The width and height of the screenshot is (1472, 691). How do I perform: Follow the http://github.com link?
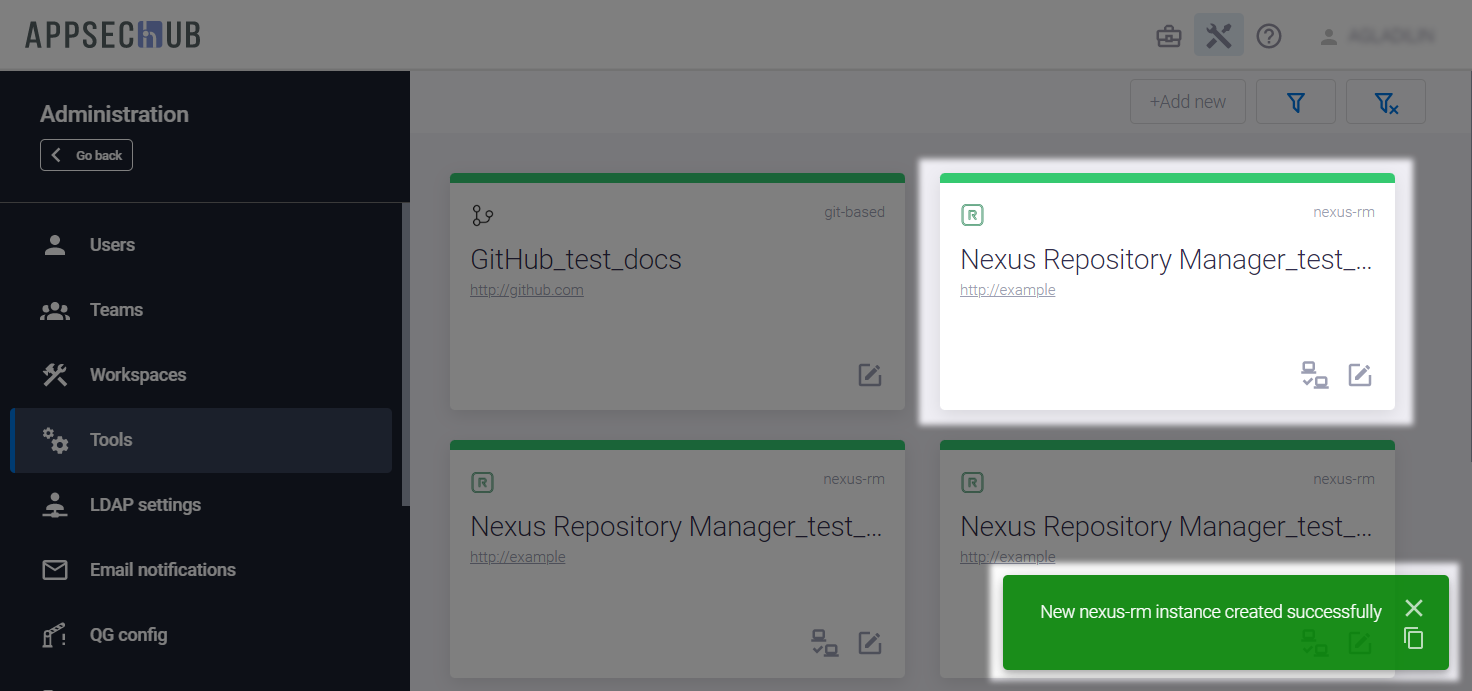pos(527,290)
